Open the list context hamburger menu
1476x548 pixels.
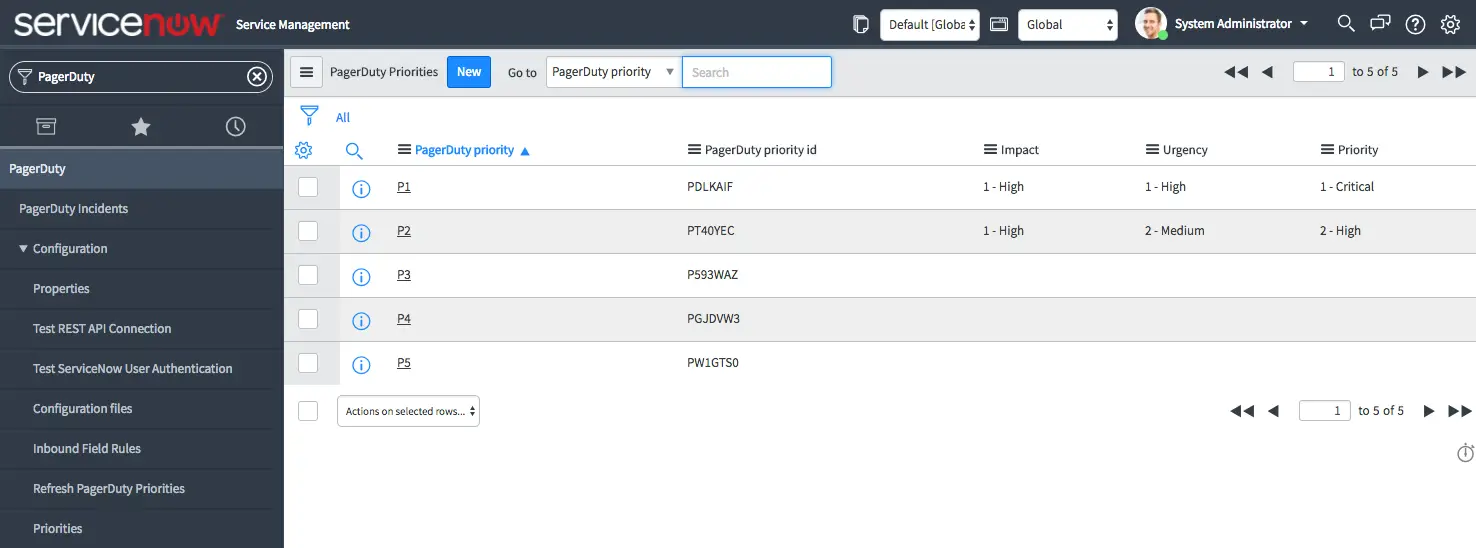[307, 72]
